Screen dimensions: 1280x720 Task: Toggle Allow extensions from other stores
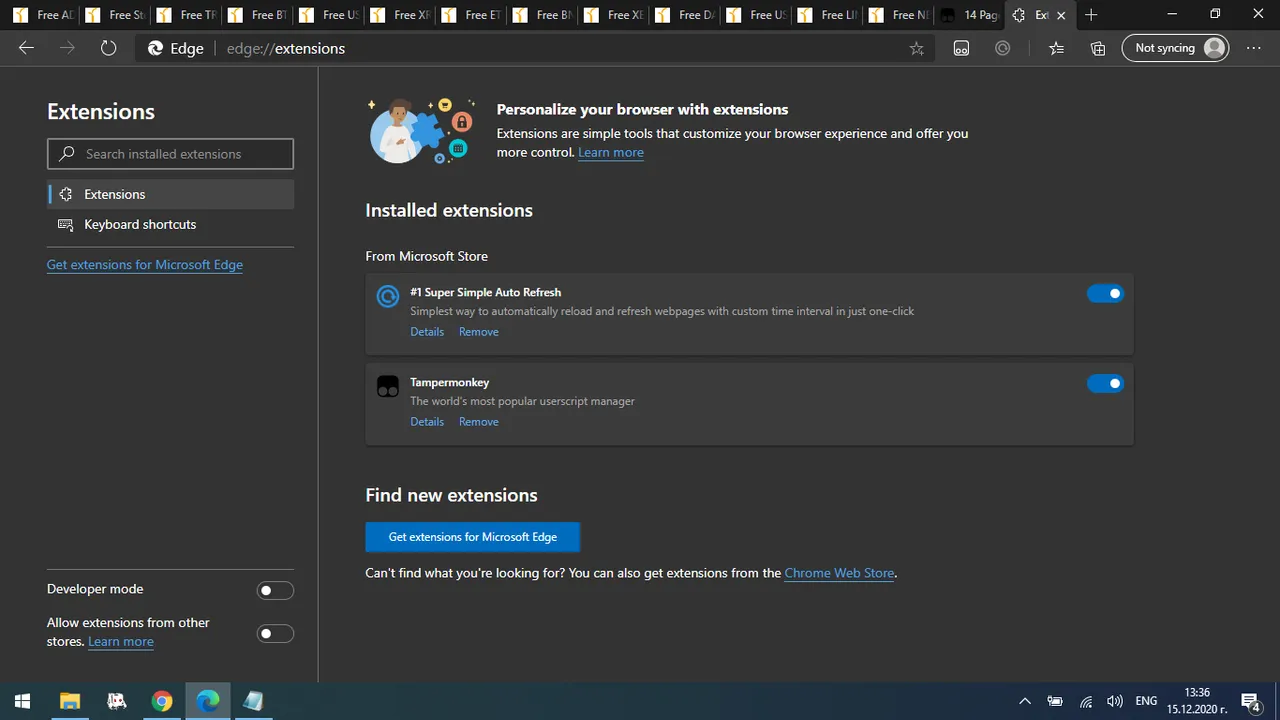275,633
